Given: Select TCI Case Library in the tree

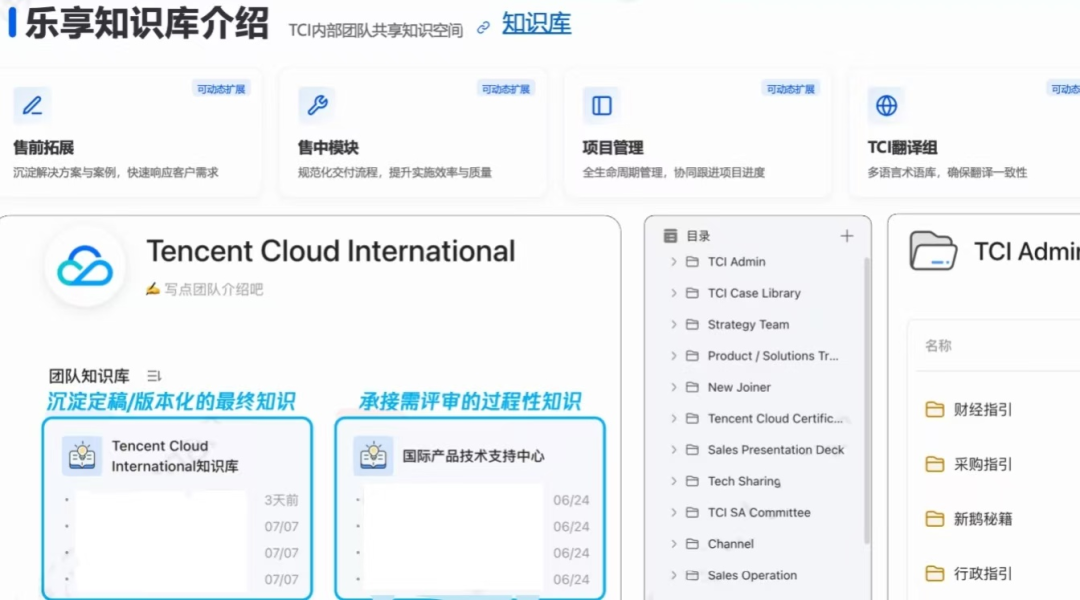Looking at the screenshot, I should click(754, 293).
